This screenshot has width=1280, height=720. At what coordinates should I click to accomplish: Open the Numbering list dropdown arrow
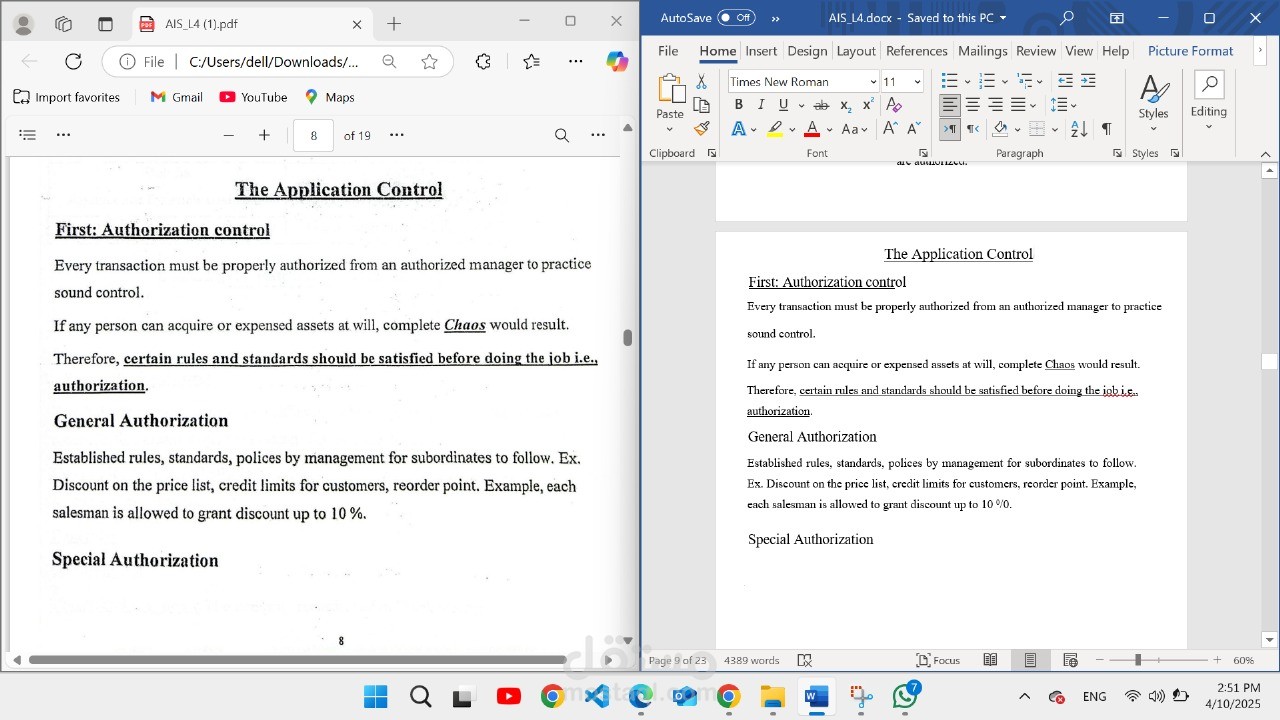click(1003, 82)
